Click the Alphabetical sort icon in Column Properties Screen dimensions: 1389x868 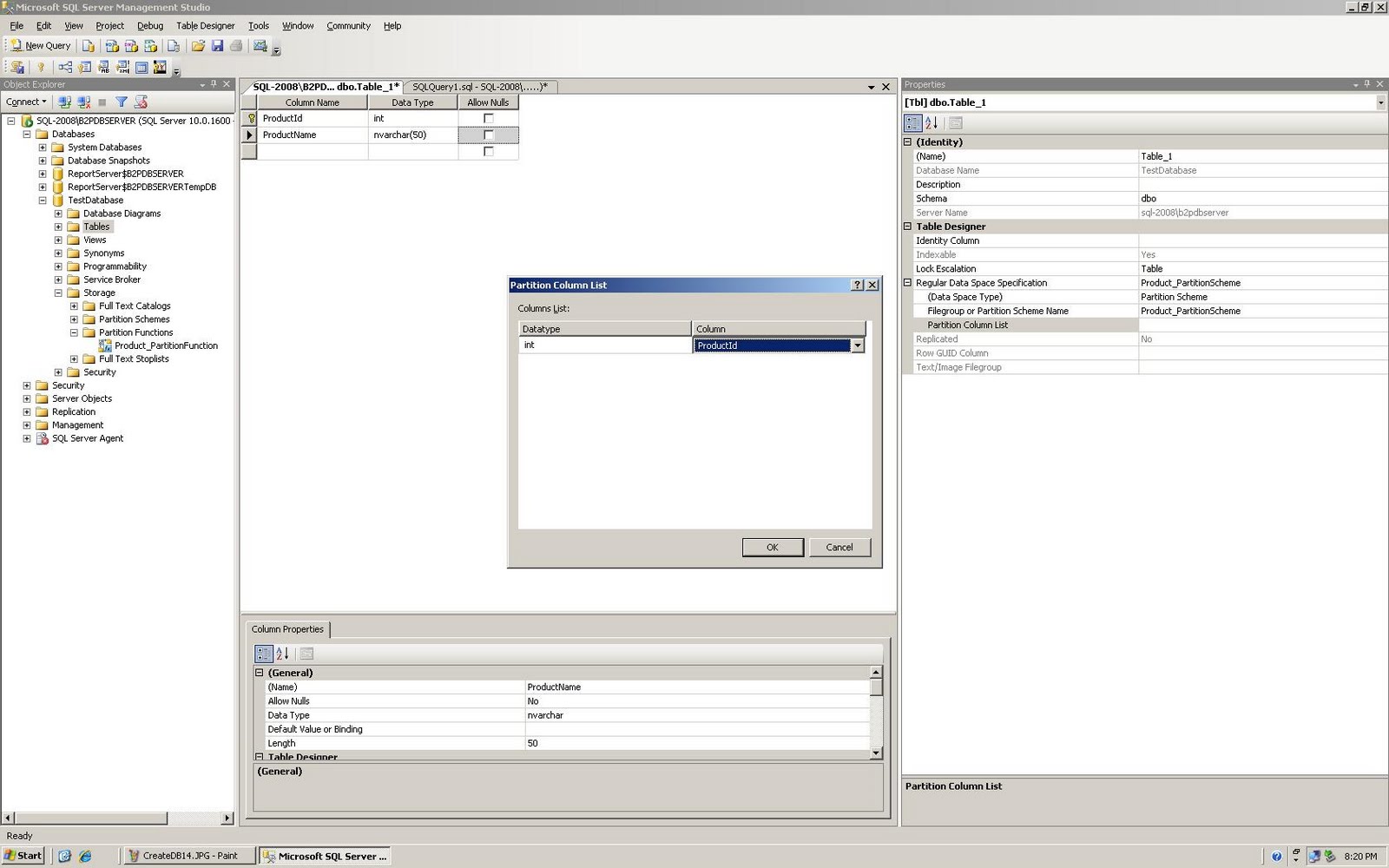coord(282,654)
